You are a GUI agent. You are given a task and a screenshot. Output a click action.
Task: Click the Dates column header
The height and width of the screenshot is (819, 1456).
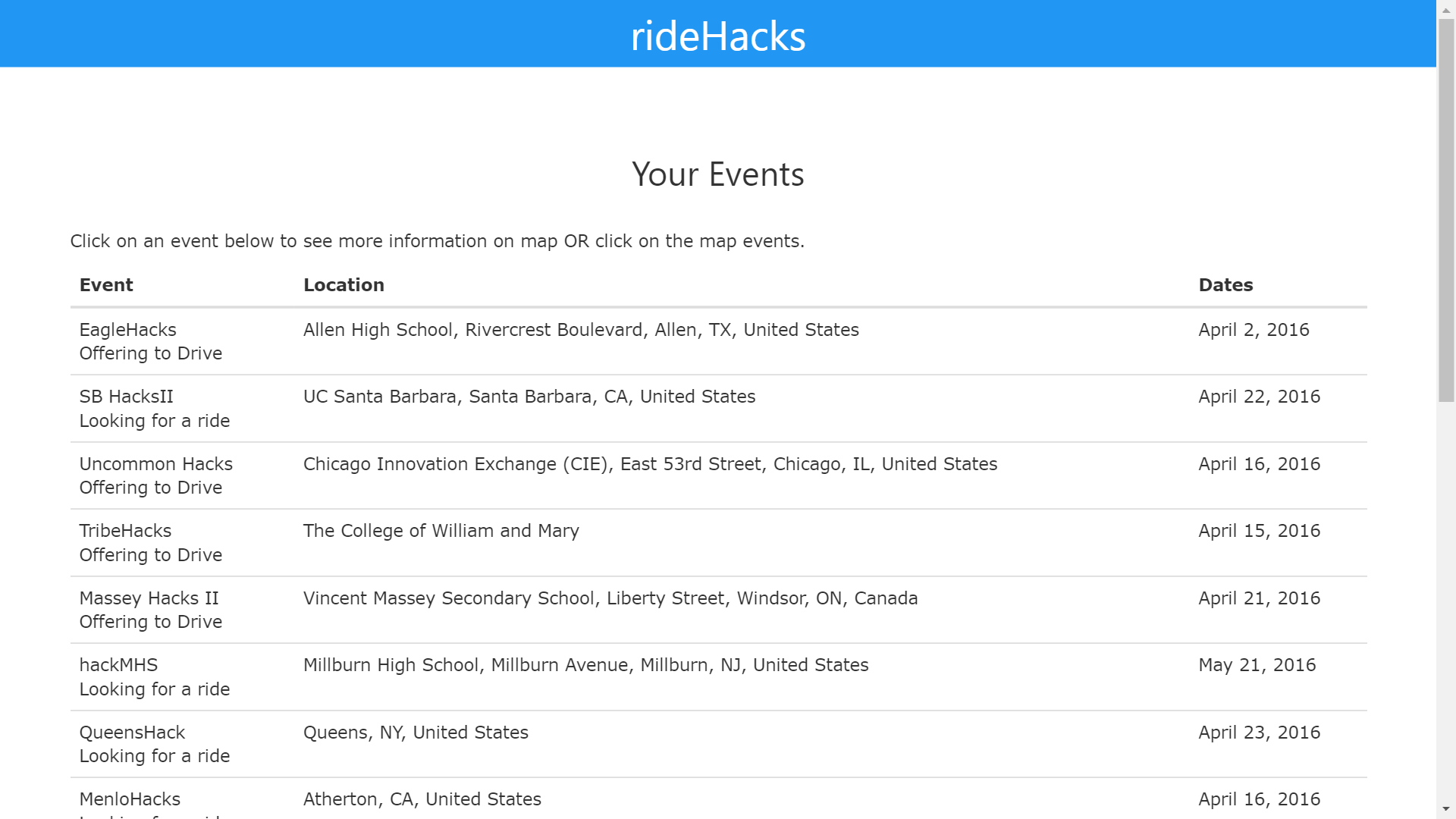1225,285
